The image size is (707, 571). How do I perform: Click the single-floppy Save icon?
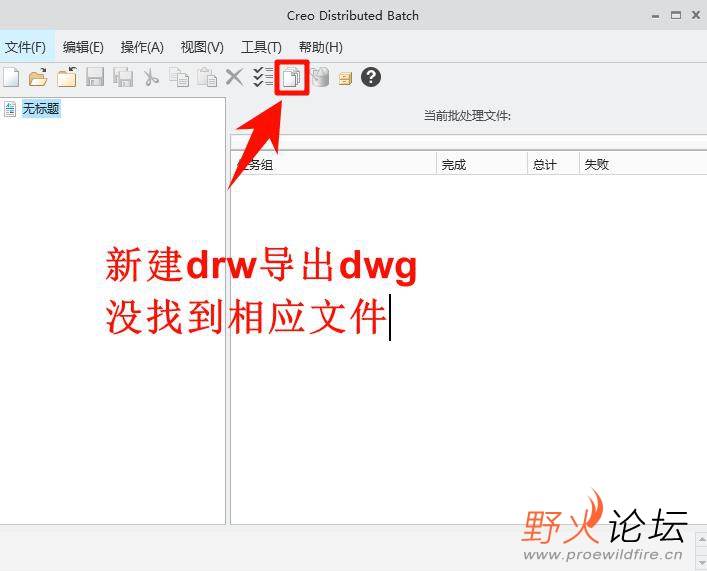pyautogui.click(x=95, y=77)
